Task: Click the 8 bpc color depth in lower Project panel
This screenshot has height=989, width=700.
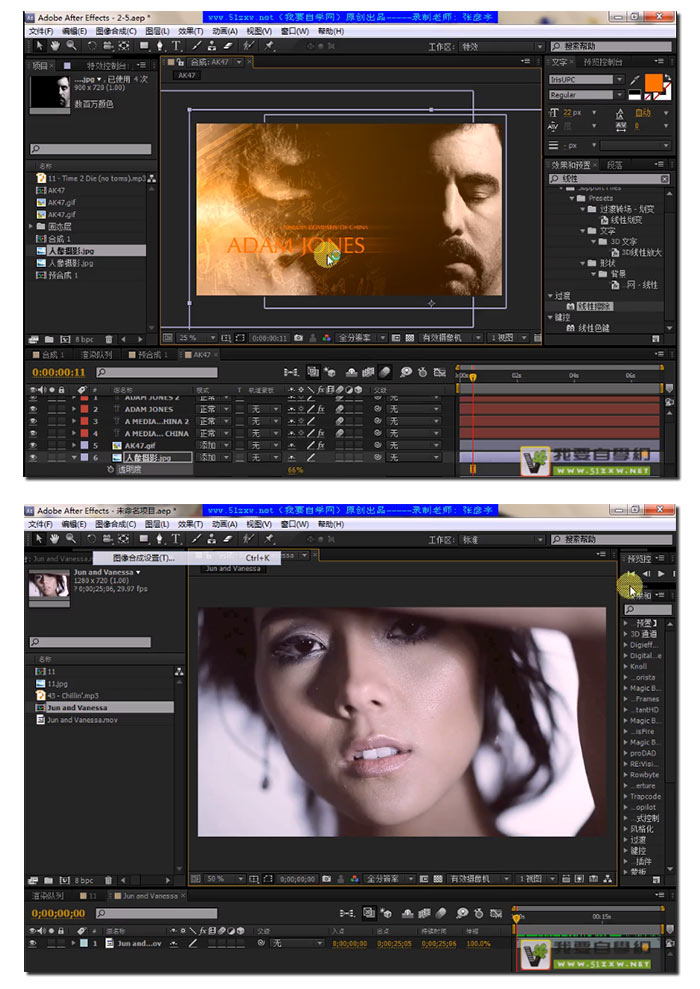Action: coord(85,880)
